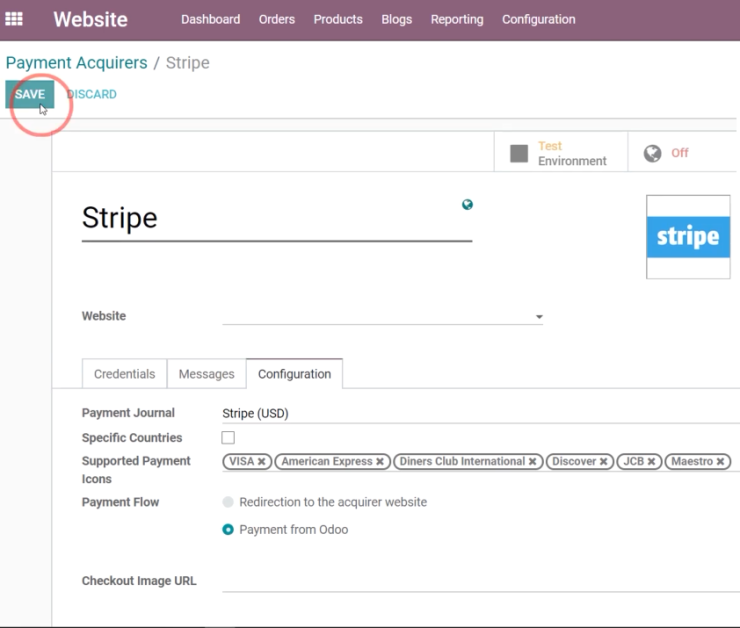Open the top Configuration menu
This screenshot has height=628, width=740.
coord(538,19)
